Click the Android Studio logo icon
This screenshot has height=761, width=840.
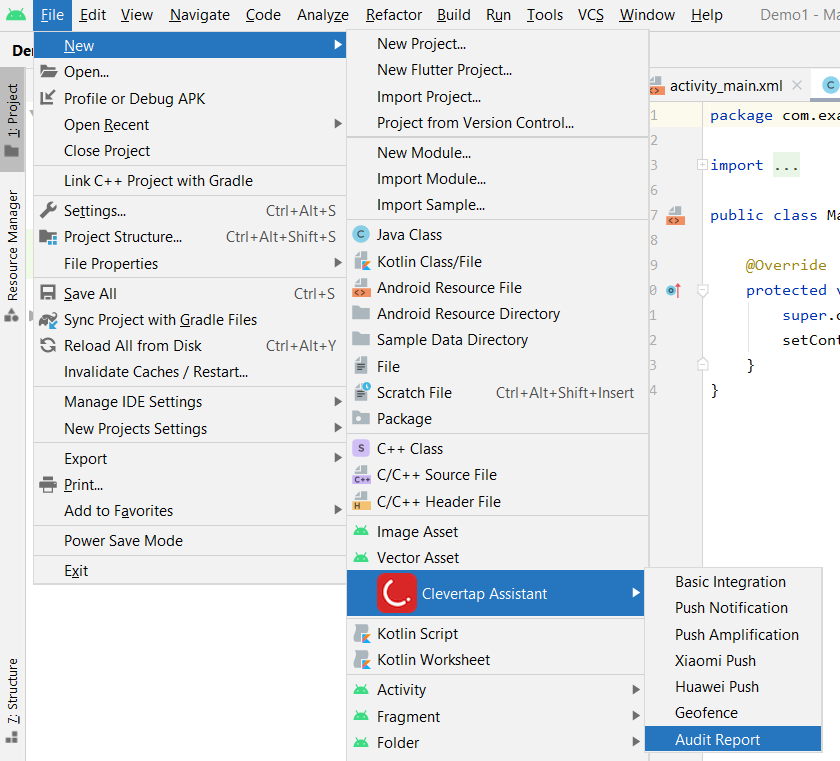pos(16,14)
